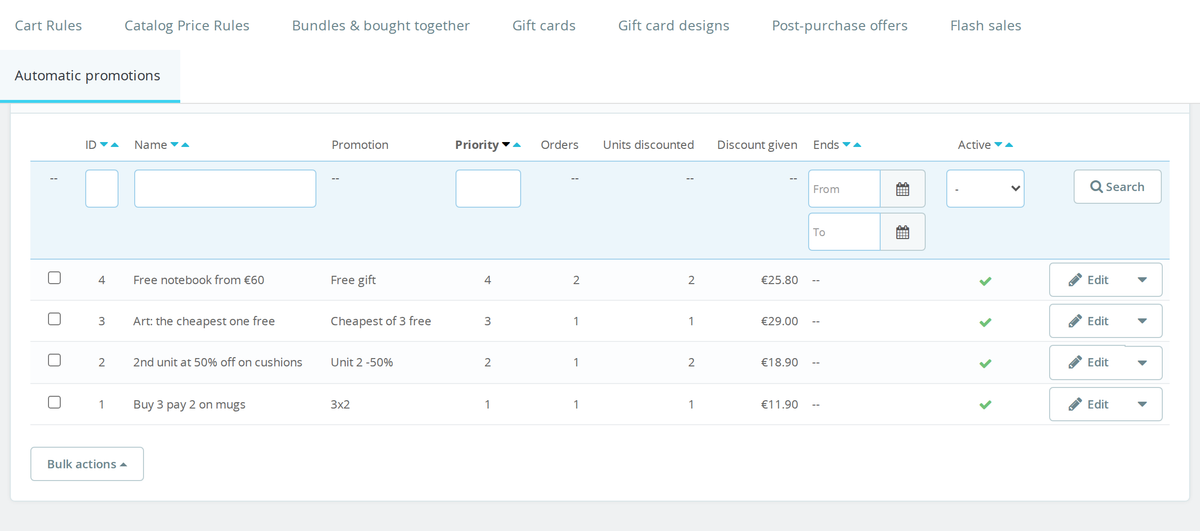Toggle active checkmark for Buy 3 pay 2 on mugs
Screen dimensions: 1200x531
coord(985,405)
